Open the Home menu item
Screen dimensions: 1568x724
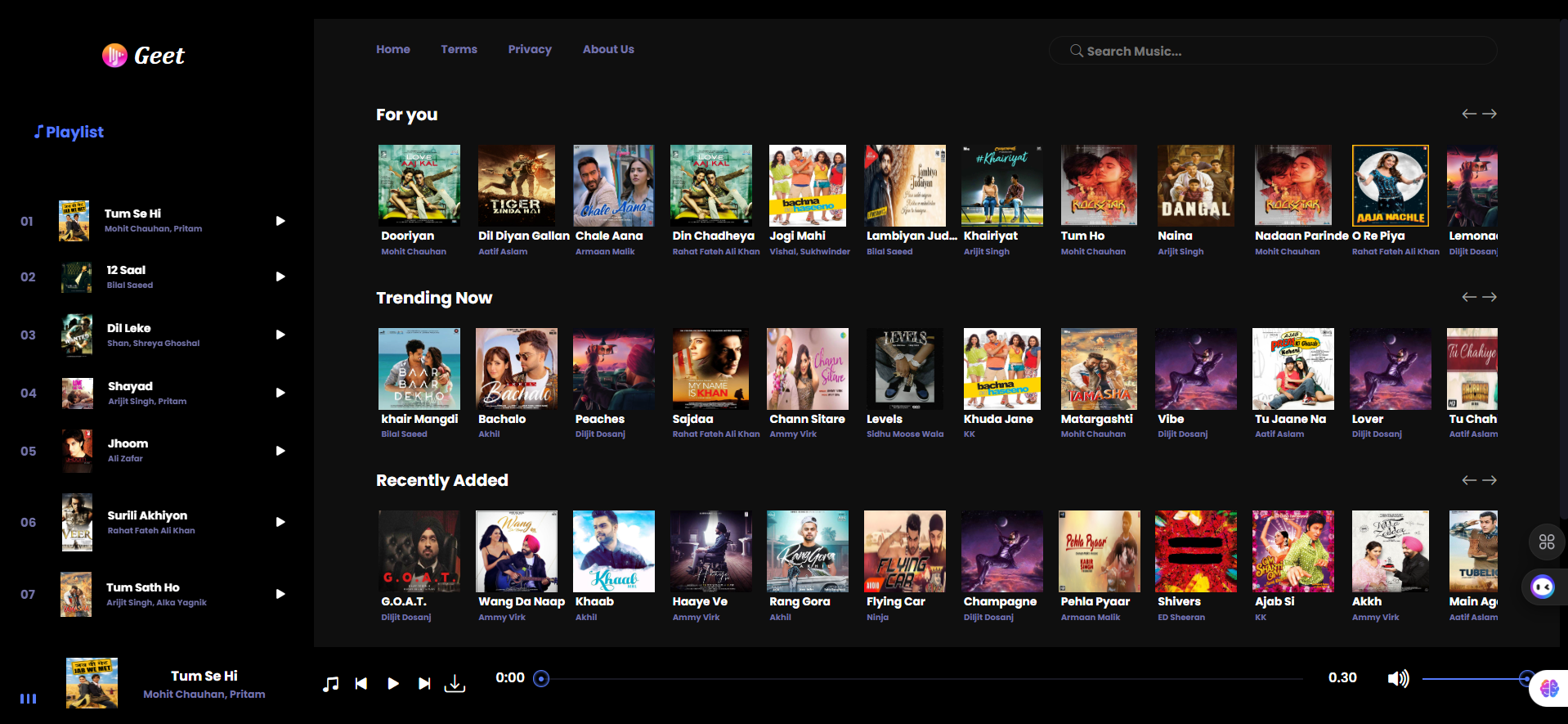tap(393, 49)
